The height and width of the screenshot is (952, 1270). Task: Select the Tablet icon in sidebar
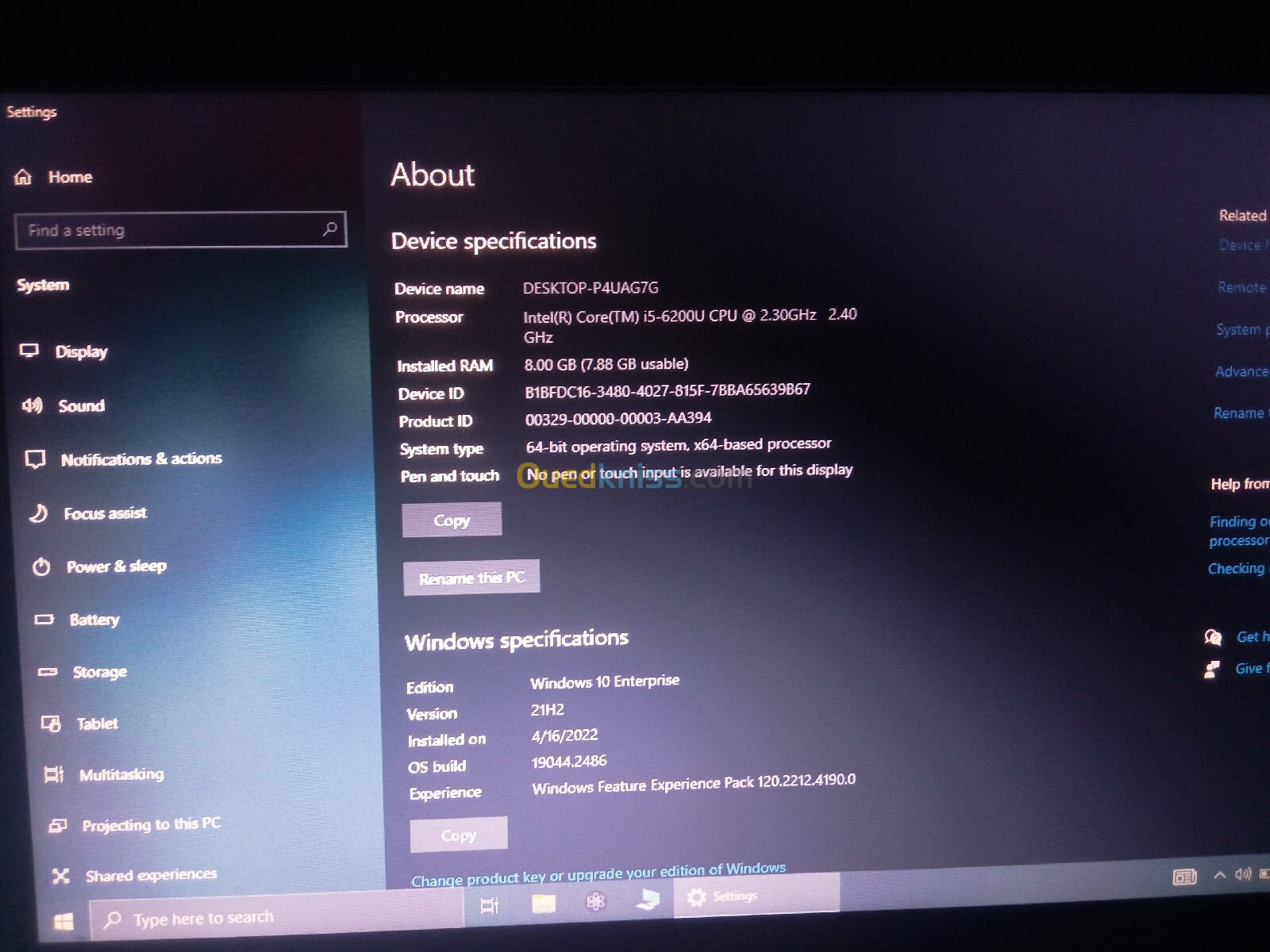coord(51,724)
